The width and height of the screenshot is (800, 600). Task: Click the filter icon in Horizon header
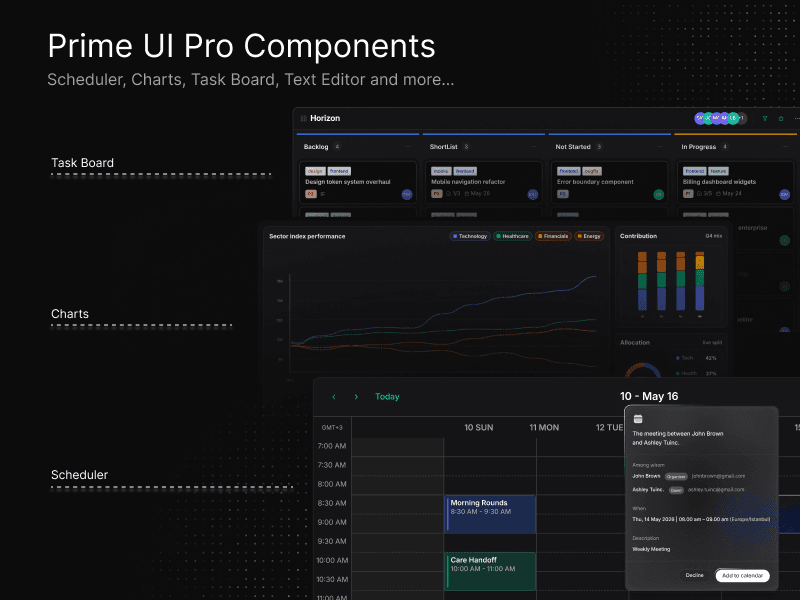point(765,118)
